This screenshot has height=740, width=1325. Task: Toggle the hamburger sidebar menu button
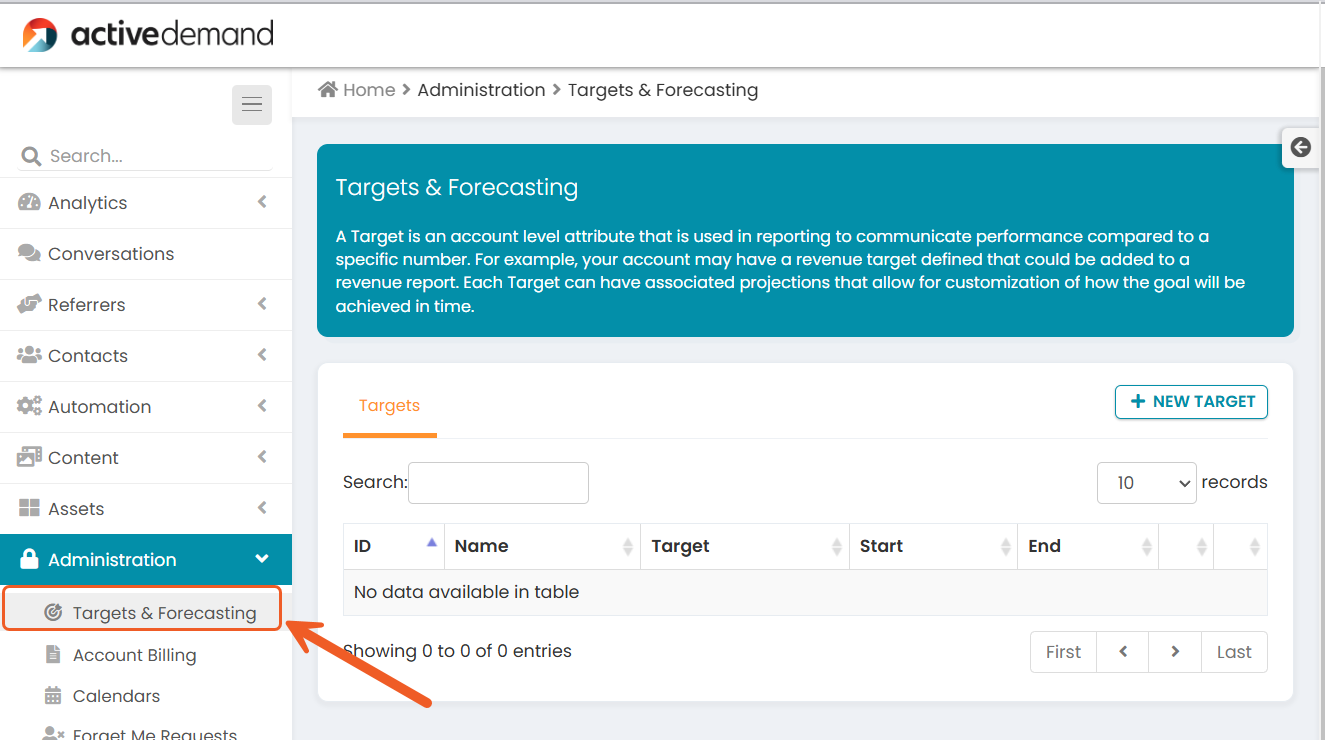[252, 105]
